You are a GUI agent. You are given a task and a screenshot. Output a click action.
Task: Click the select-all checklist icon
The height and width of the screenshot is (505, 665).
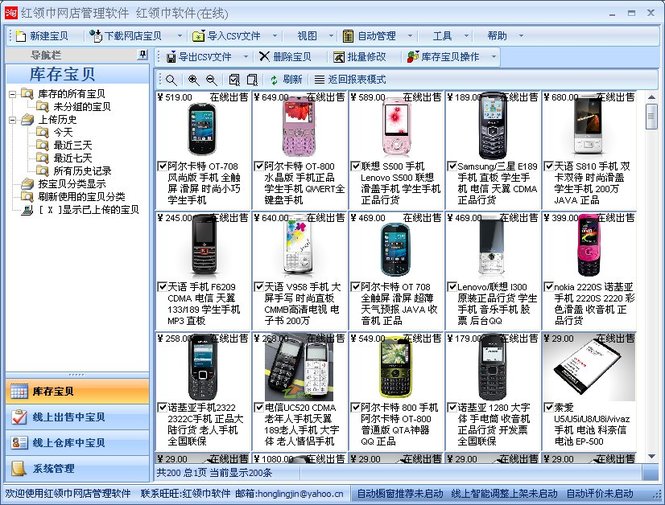pos(235,79)
